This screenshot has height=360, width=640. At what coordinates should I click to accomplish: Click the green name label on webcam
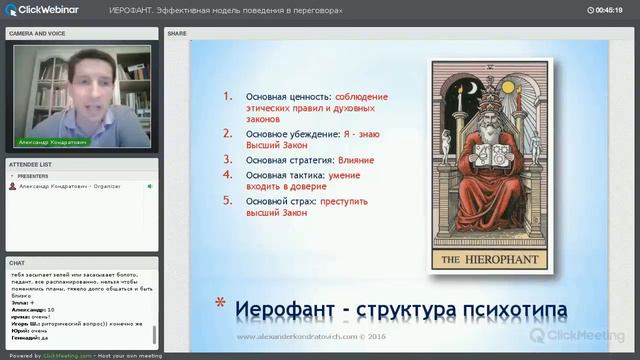tap(53, 142)
